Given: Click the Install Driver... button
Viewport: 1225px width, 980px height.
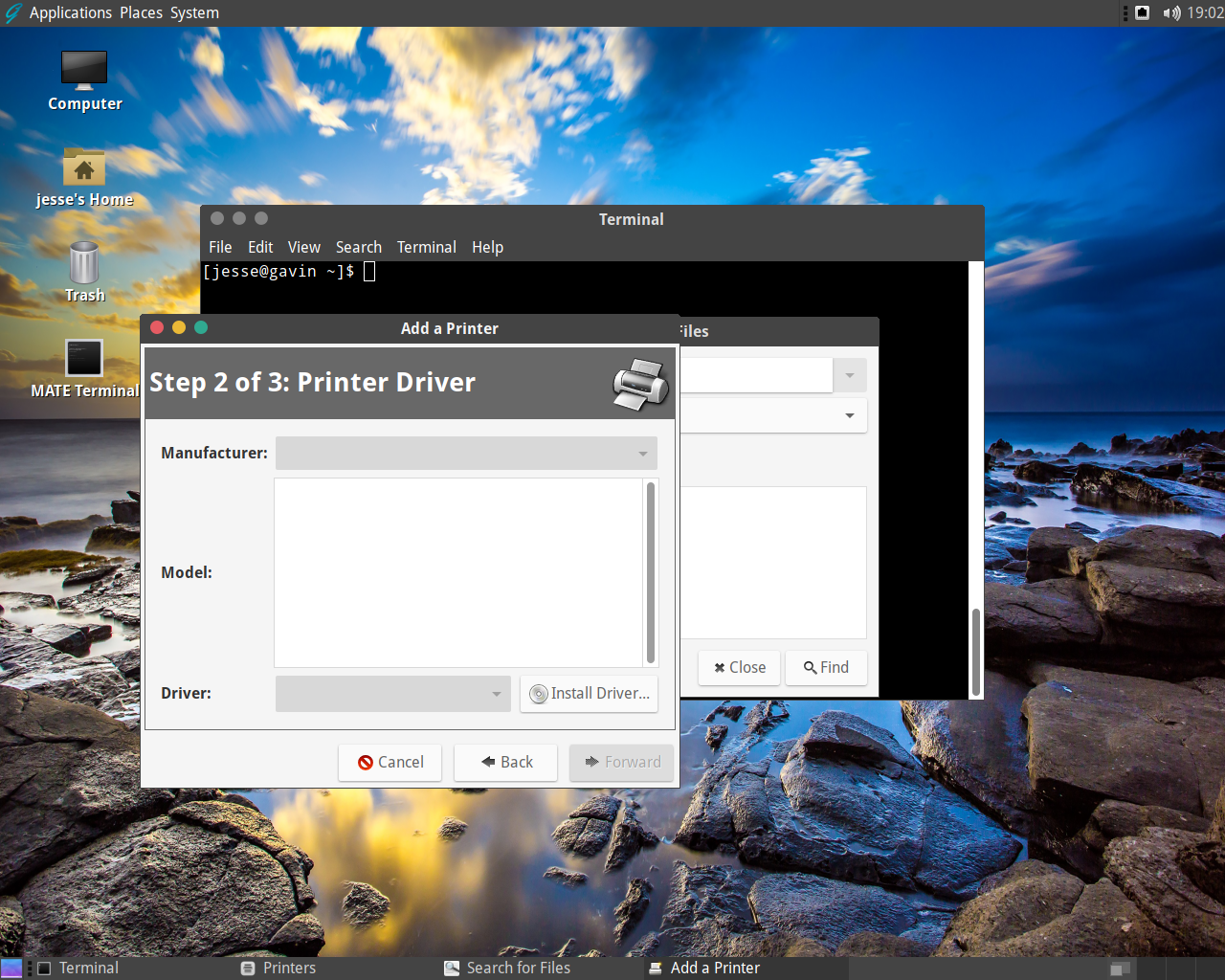Looking at the screenshot, I should tap(589, 694).
